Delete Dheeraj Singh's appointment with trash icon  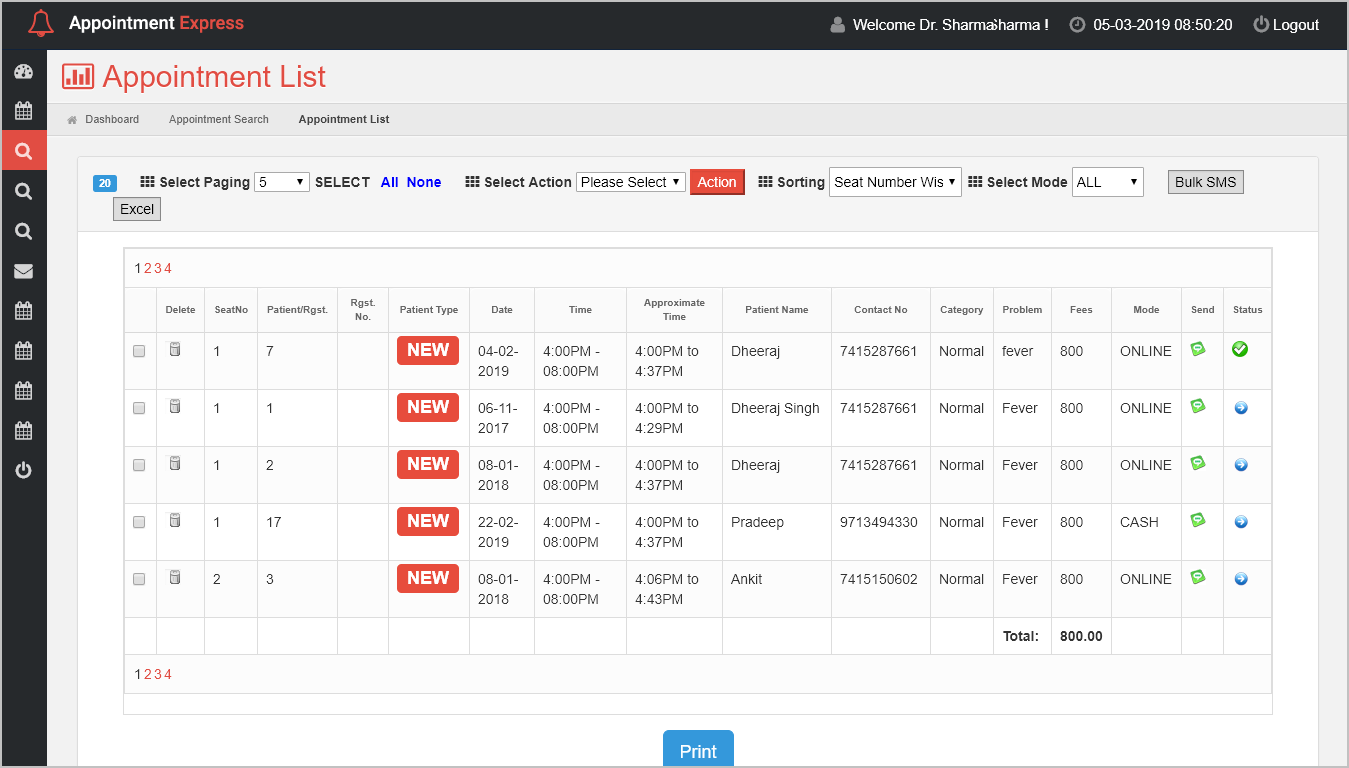pos(175,406)
